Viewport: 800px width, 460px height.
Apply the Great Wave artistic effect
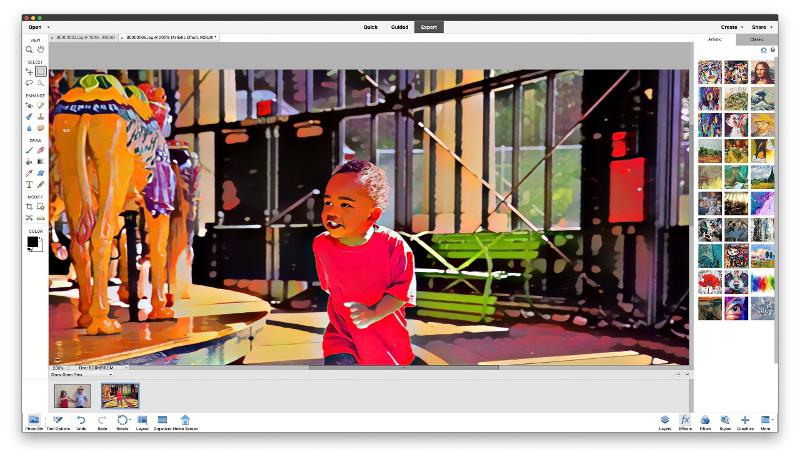[x=762, y=98]
